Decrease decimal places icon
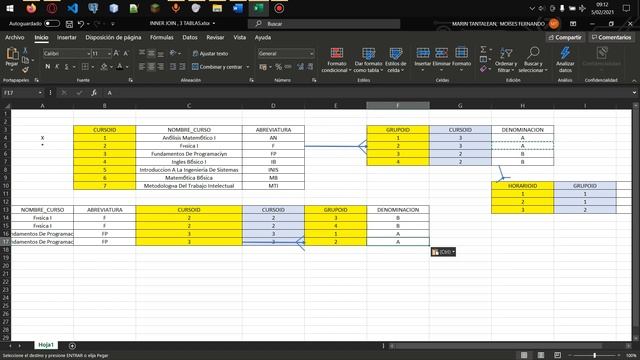Image resolution: width=640 pixels, height=360 pixels. pos(310,67)
